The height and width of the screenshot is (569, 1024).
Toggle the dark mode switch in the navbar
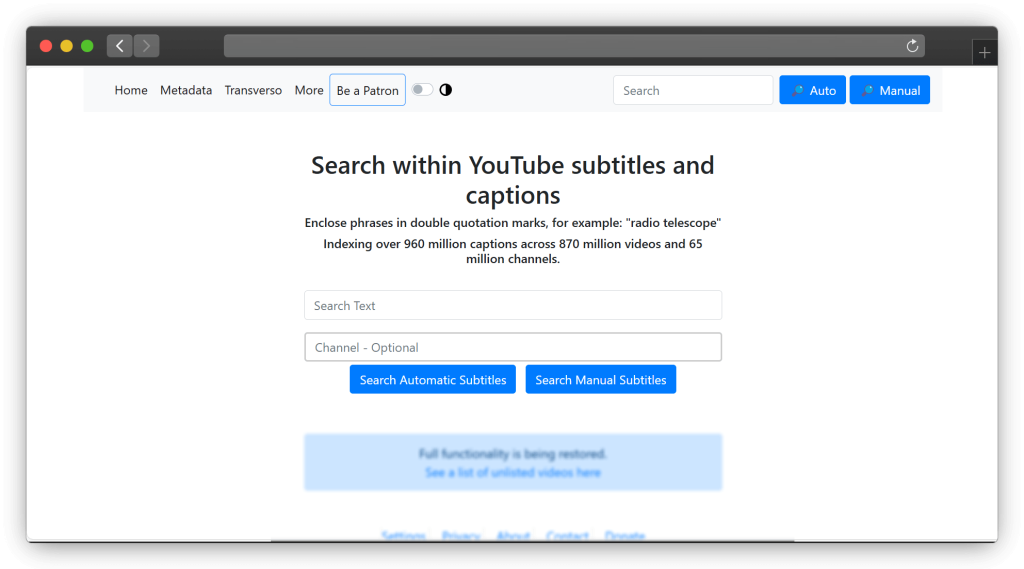[422, 90]
